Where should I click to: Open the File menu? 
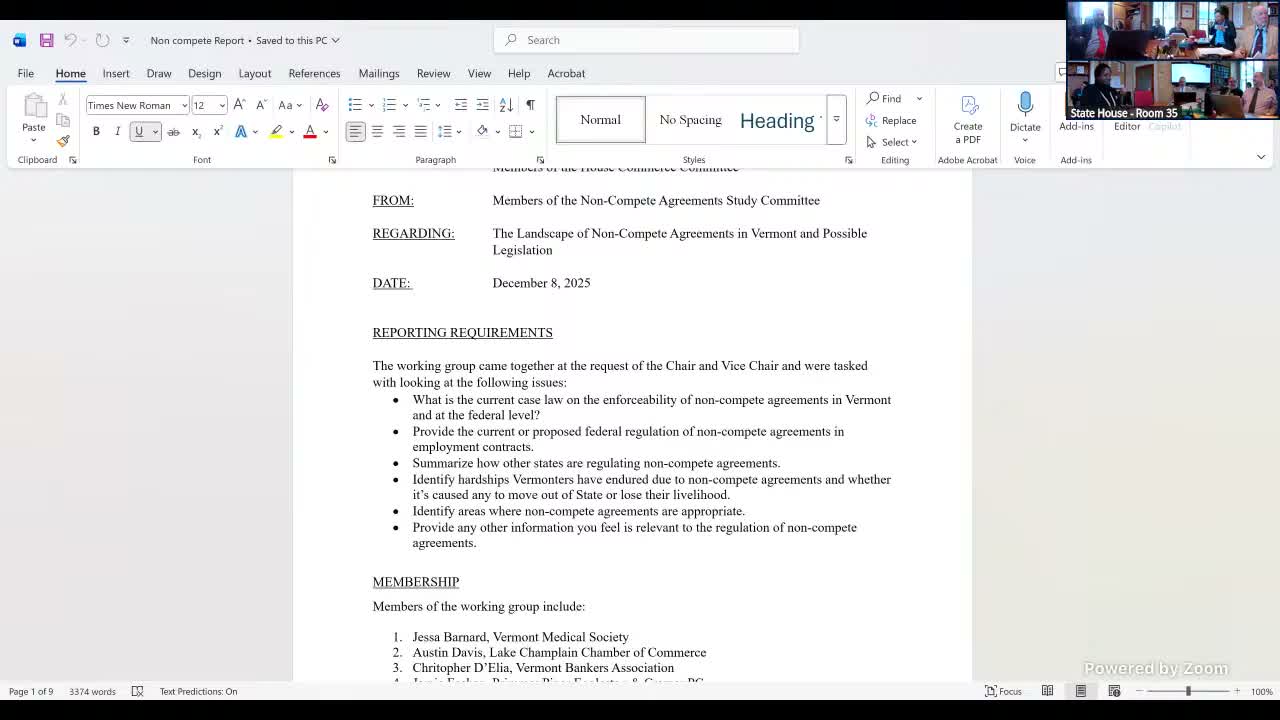tap(26, 73)
